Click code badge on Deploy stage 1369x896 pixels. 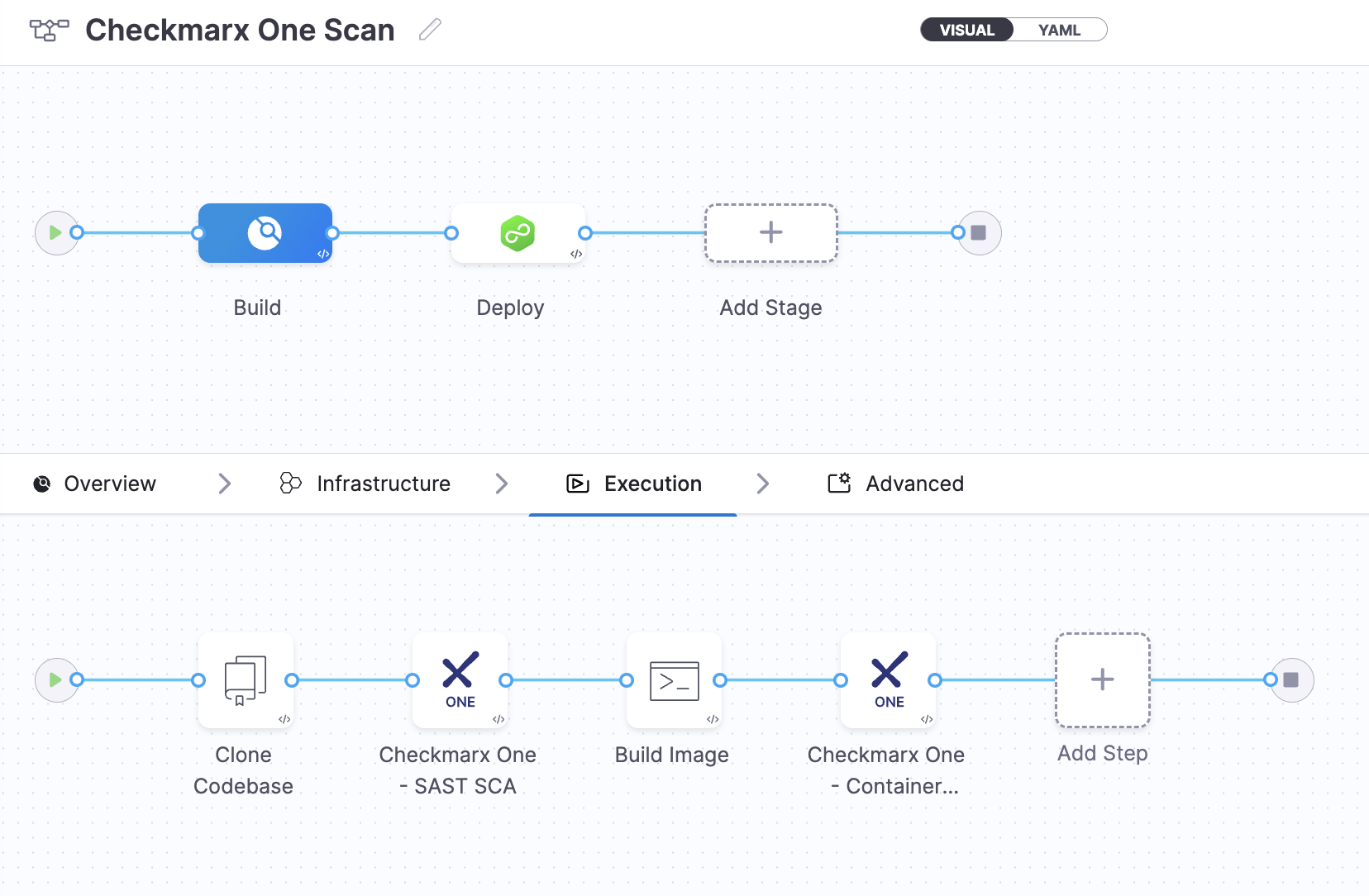(x=576, y=254)
